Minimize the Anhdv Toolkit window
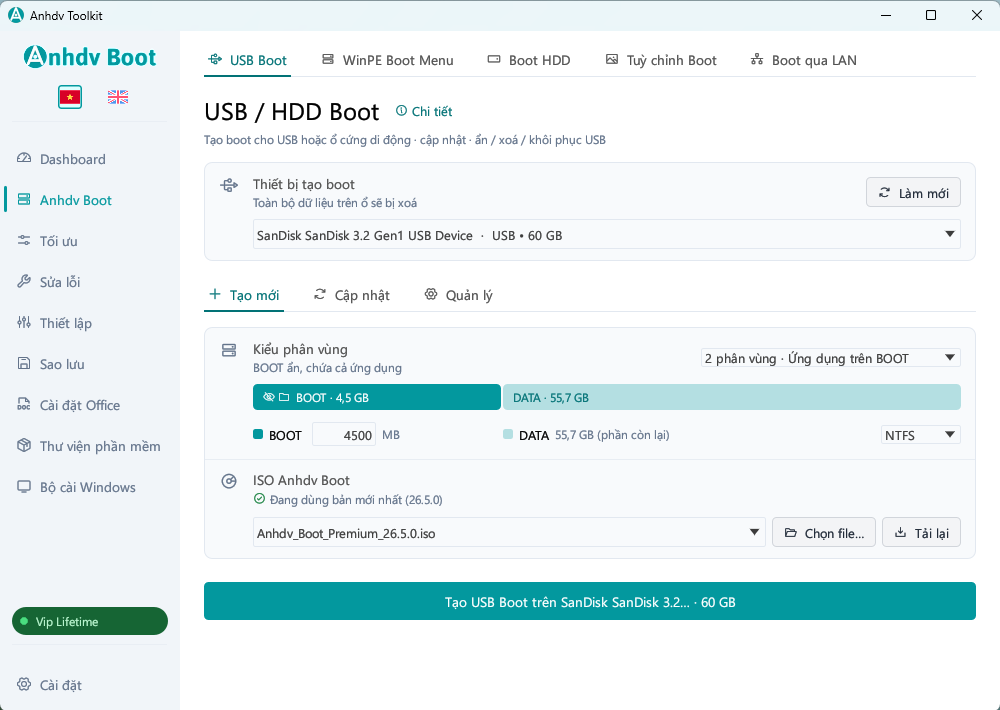Image resolution: width=1000 pixels, height=710 pixels. point(886,15)
